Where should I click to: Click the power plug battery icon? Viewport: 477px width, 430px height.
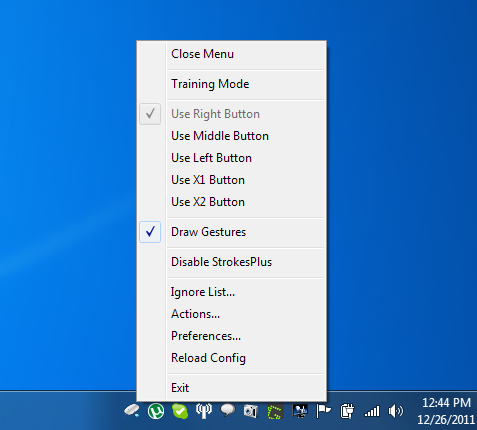[x=347, y=411]
